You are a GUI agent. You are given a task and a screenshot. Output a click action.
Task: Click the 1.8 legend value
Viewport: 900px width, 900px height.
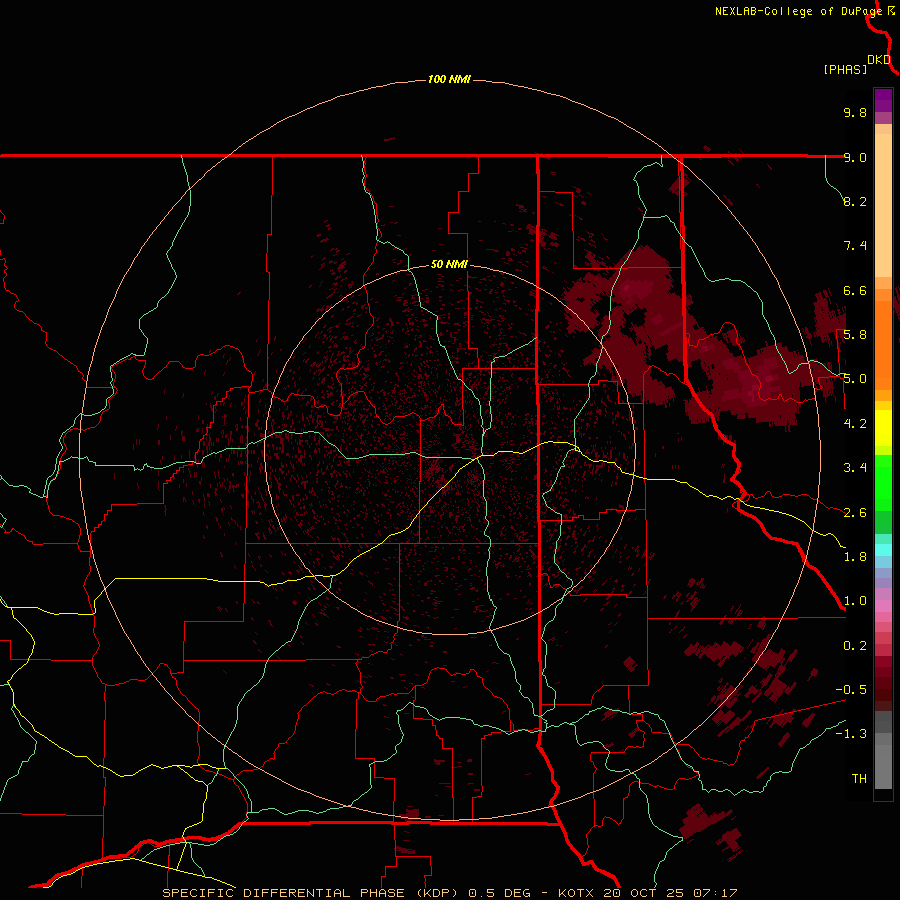coord(855,557)
